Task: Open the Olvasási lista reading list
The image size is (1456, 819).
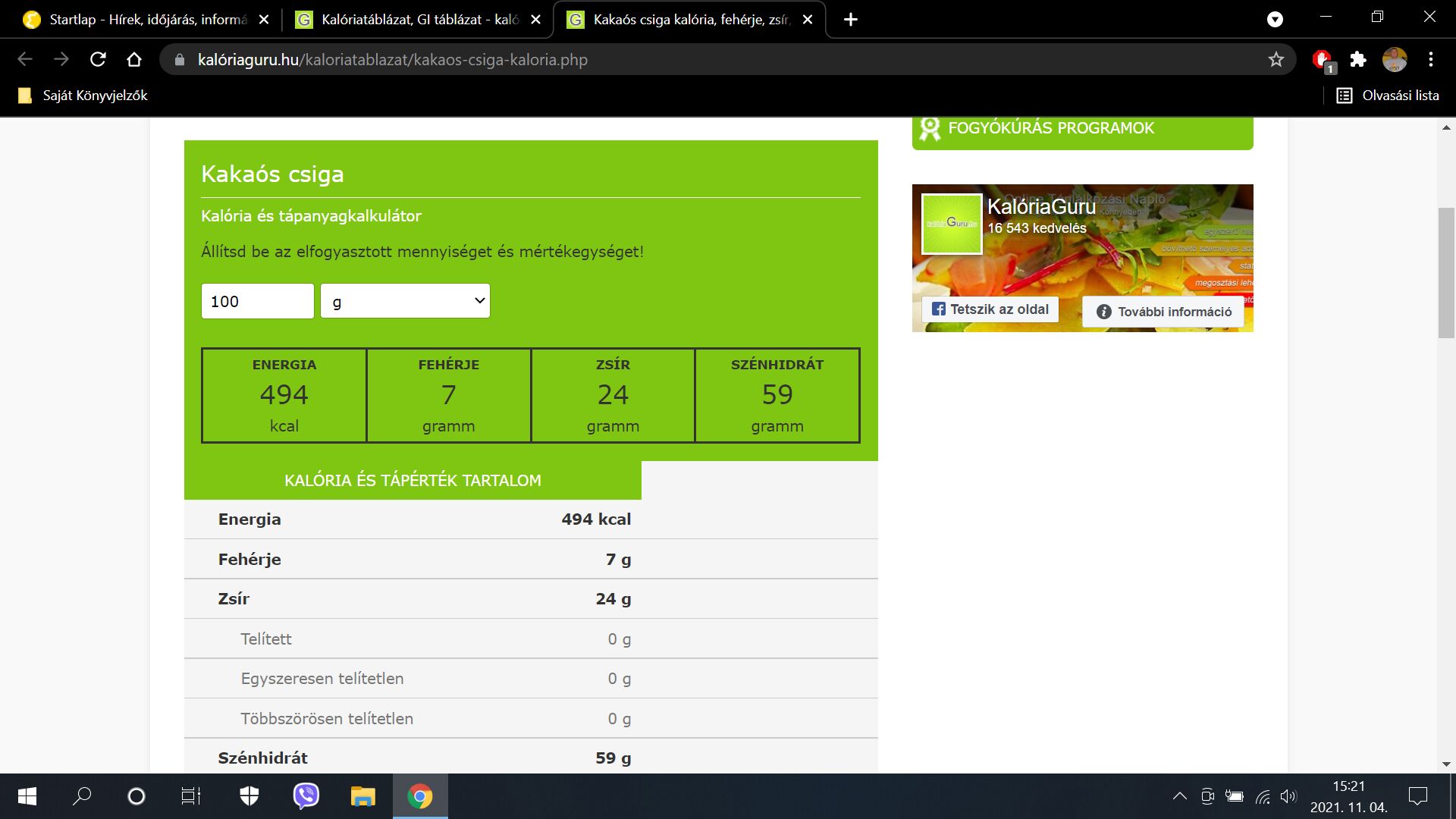Action: pos(1388,96)
